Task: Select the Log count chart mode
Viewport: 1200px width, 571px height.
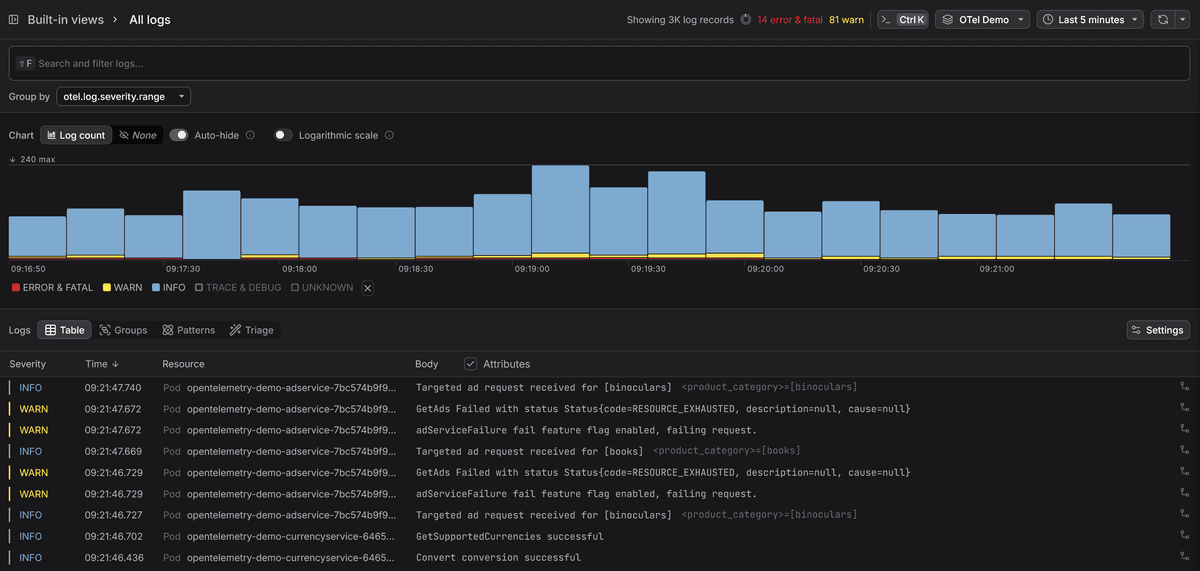Action: pos(75,135)
